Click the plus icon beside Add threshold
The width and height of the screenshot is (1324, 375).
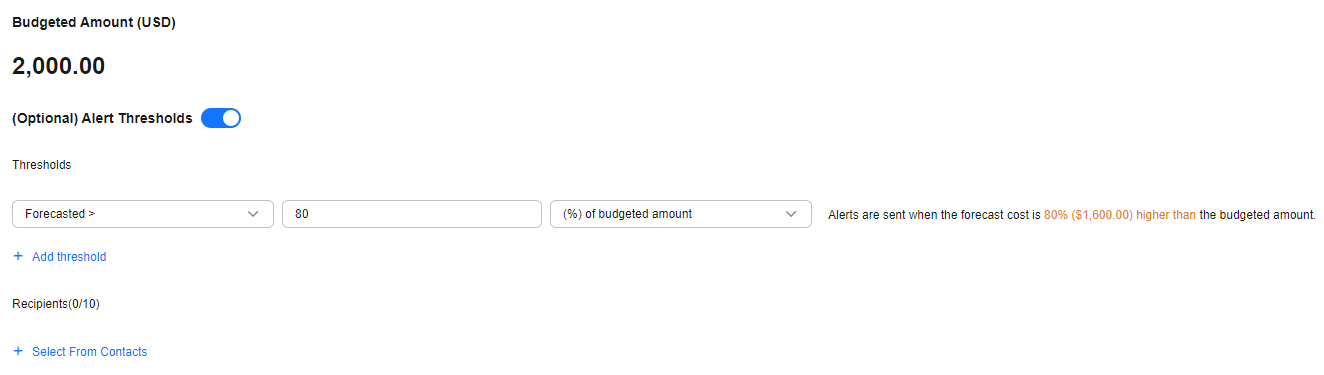(x=18, y=257)
